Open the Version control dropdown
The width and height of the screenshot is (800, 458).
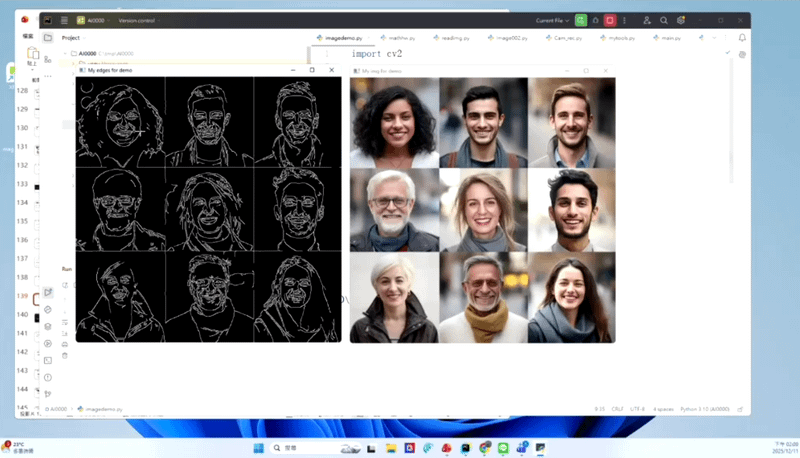[x=138, y=20]
